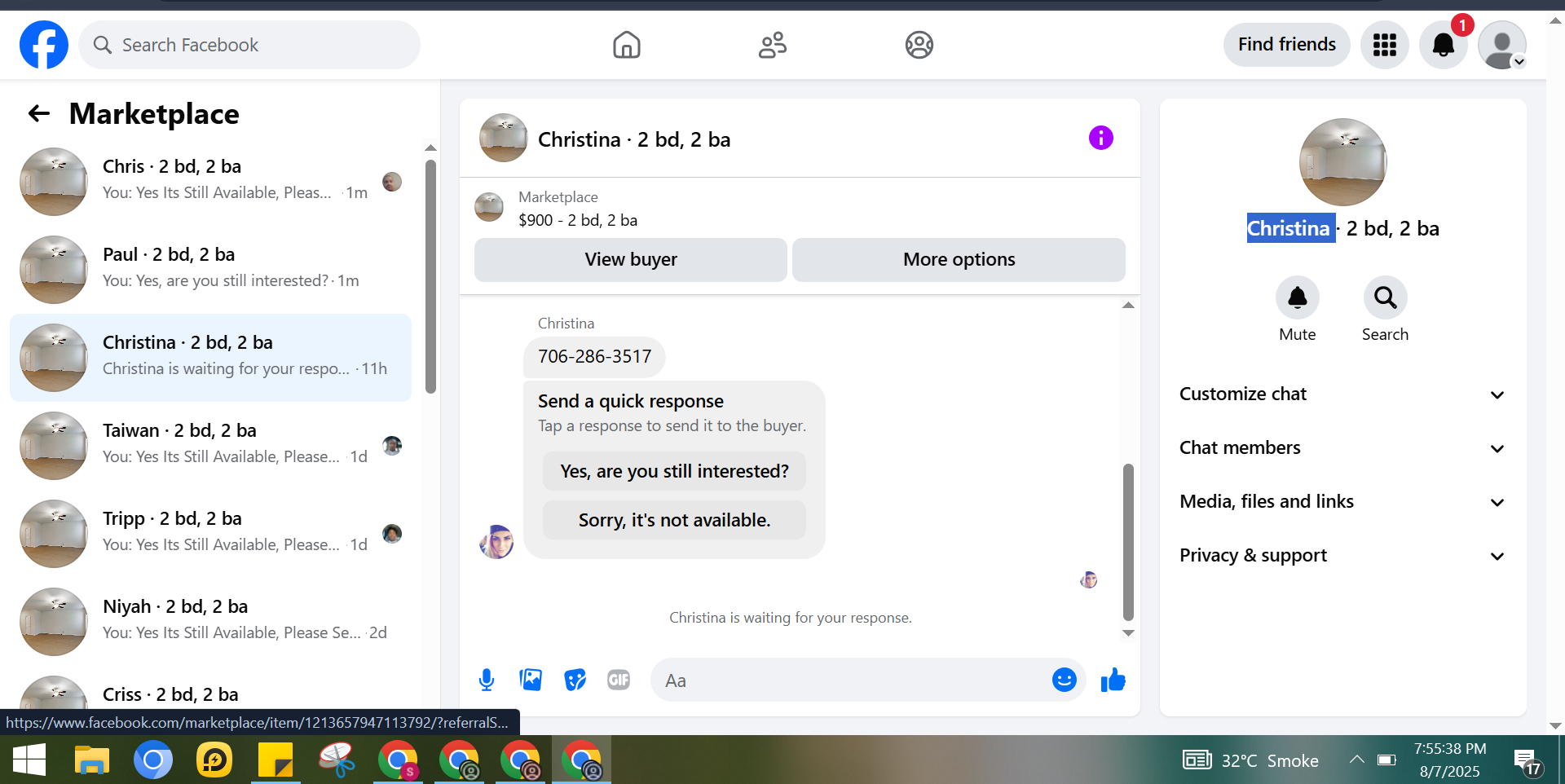Open Sticky Notes from the taskbar

[276, 760]
